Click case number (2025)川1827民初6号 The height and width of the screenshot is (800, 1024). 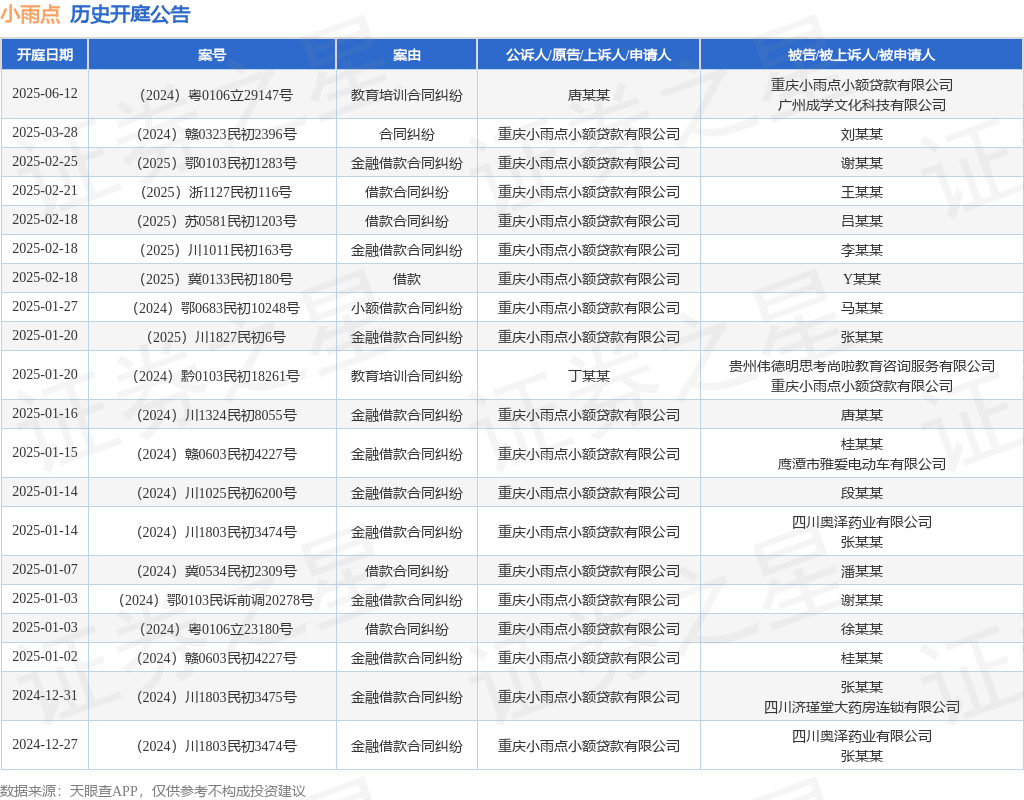pos(216,338)
